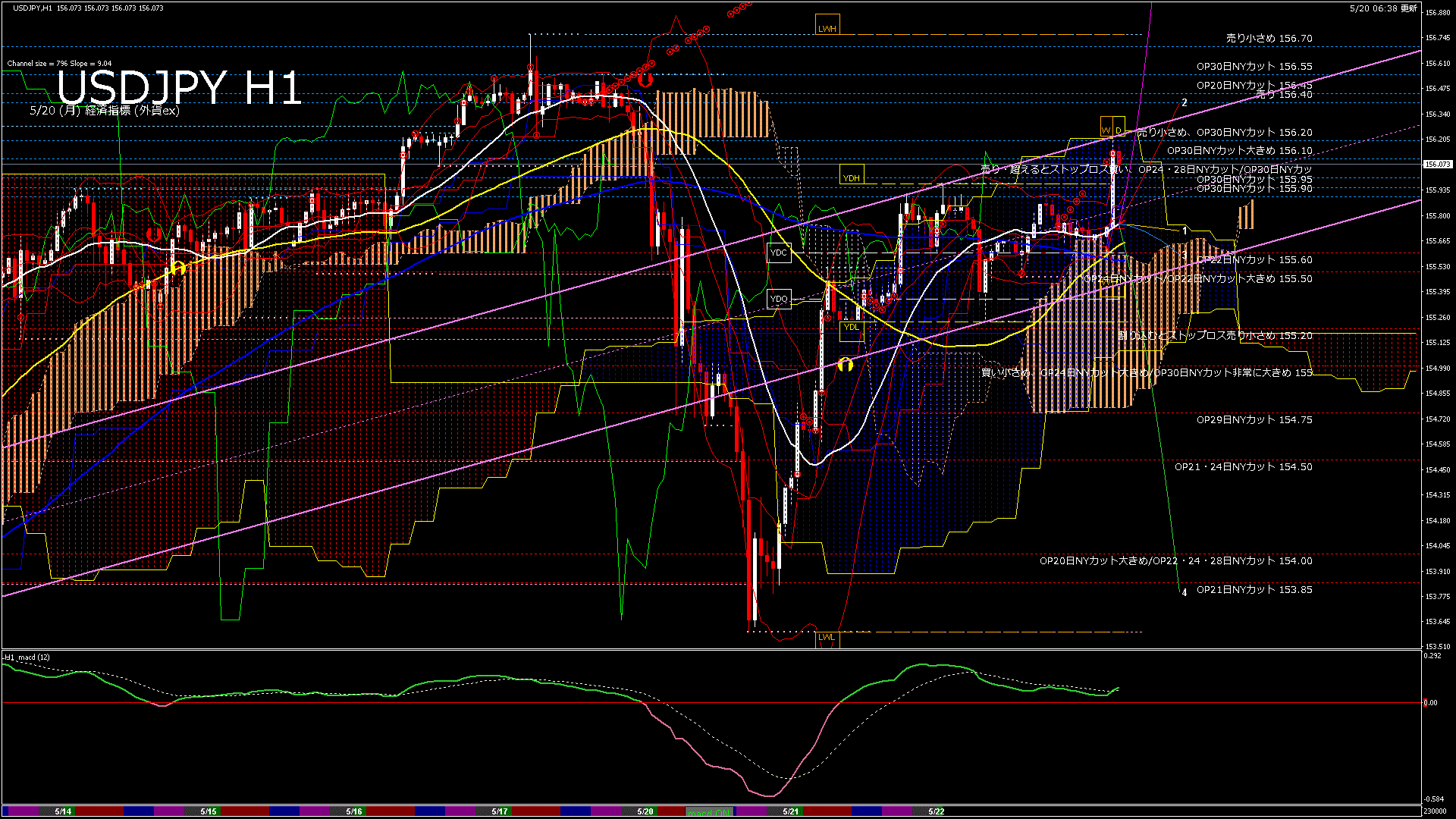1456x819 pixels.
Task: Click the red circular marker near 5/14
Action: [x=154, y=234]
